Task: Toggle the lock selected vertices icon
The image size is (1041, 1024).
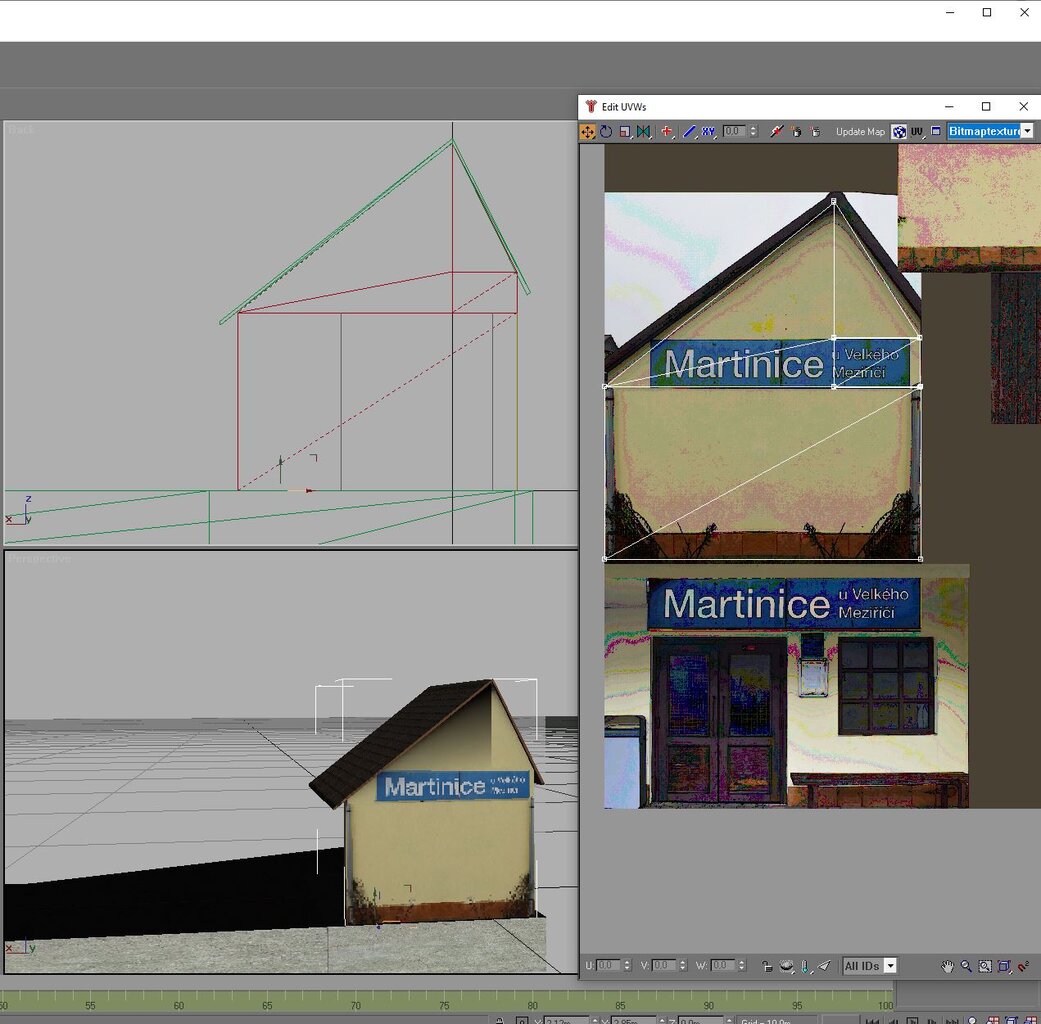Action: pyautogui.click(x=767, y=966)
